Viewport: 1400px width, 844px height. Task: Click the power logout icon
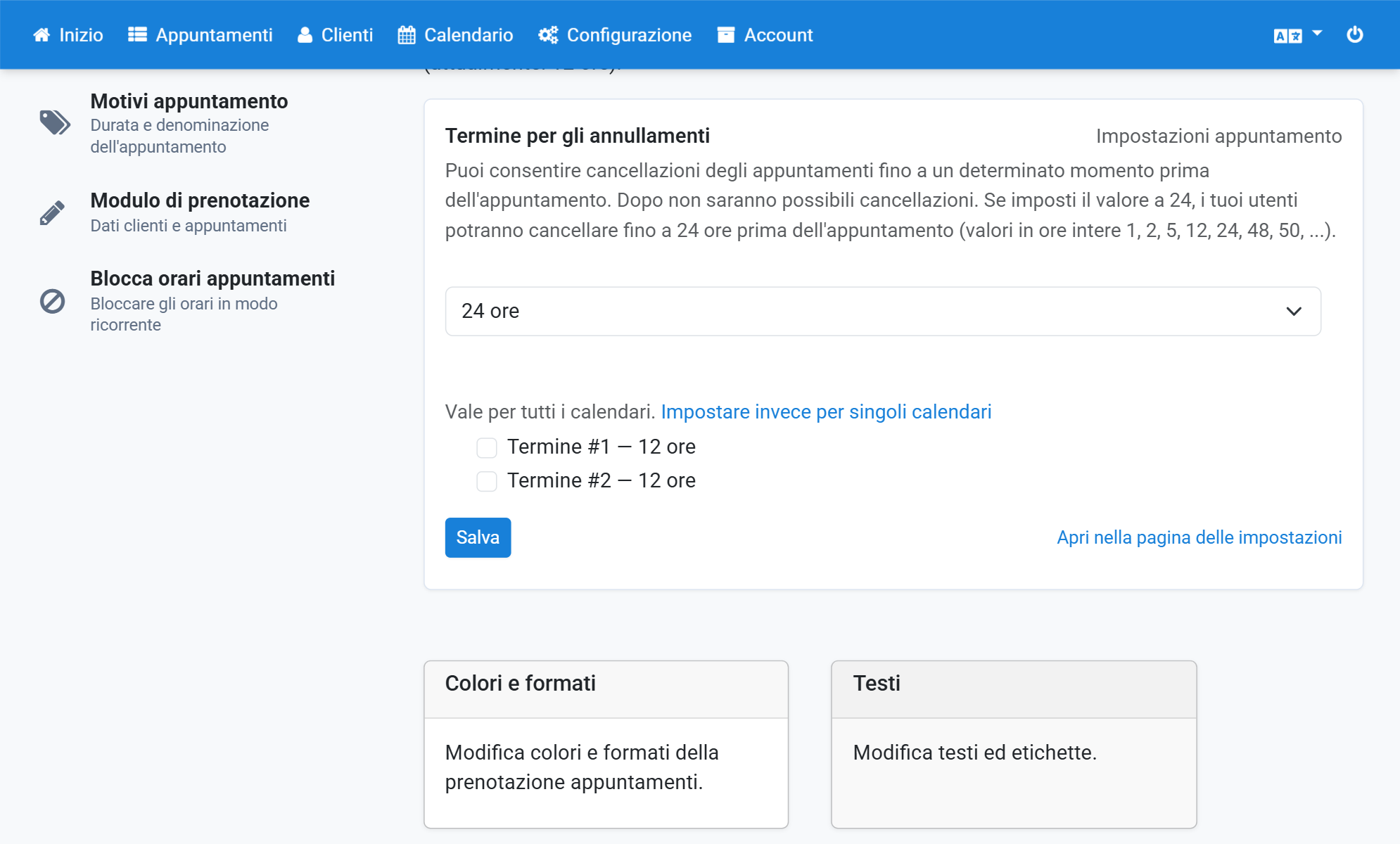point(1355,34)
